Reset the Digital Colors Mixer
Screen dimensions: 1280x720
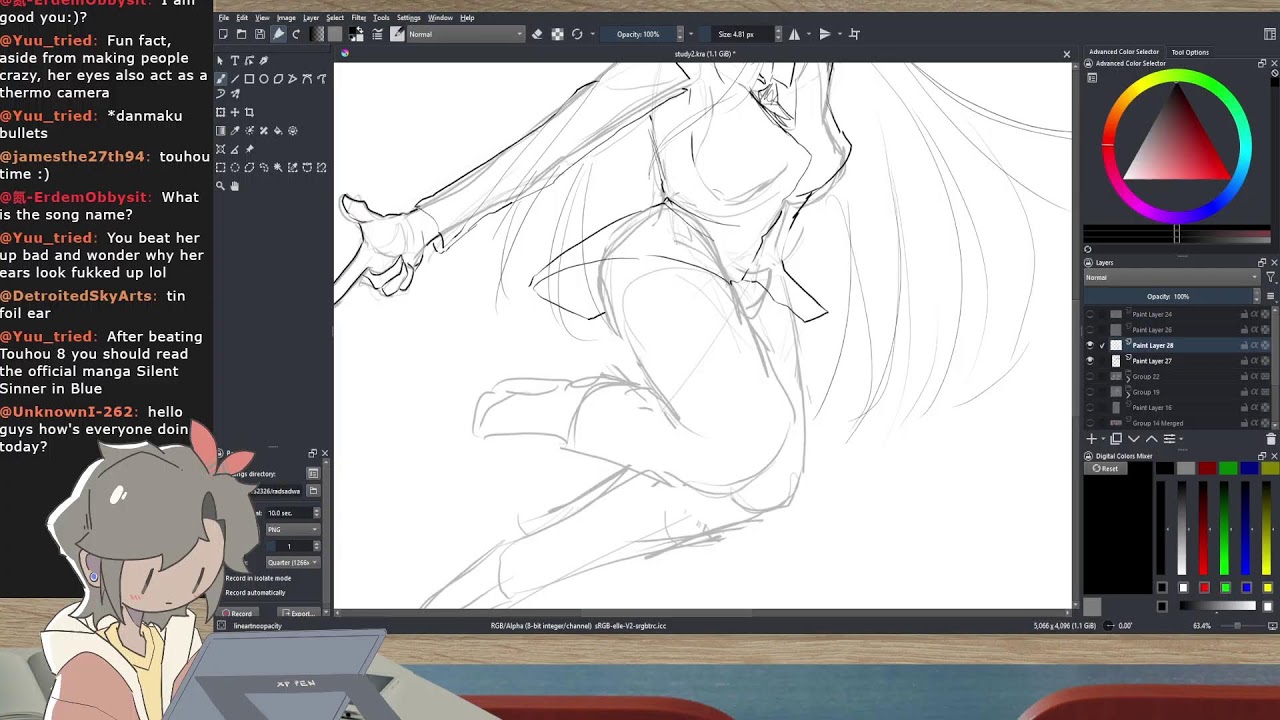[x=1106, y=468]
